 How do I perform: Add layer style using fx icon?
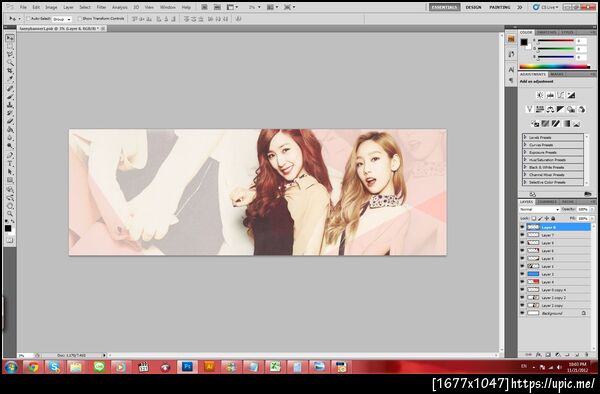(538, 355)
